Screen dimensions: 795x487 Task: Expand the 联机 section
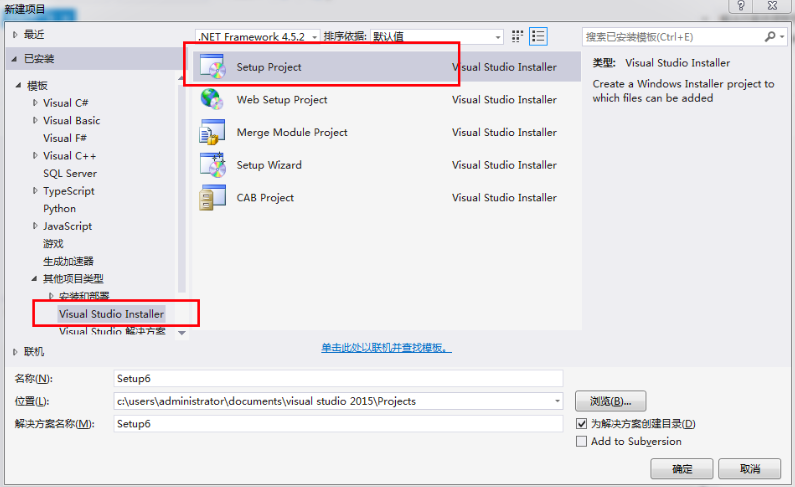tap(15, 352)
